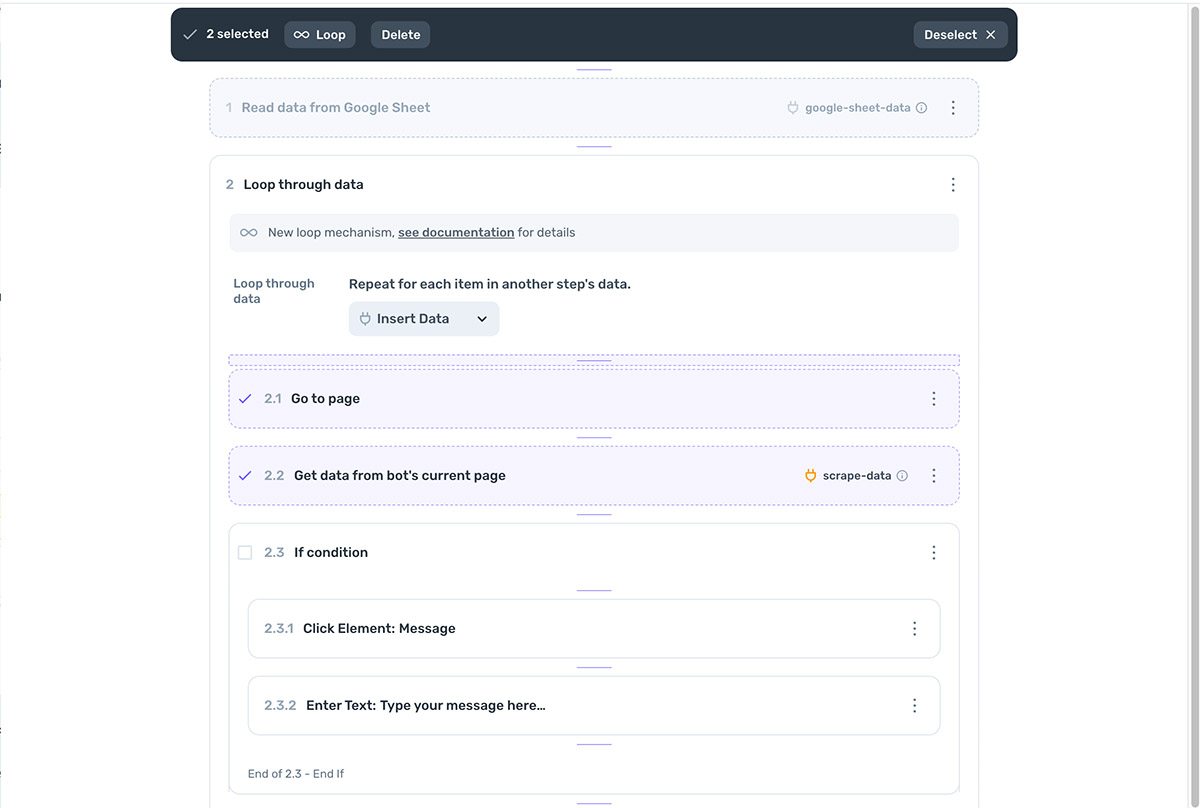Open the three-dot menu for Loop through data

coord(953,185)
